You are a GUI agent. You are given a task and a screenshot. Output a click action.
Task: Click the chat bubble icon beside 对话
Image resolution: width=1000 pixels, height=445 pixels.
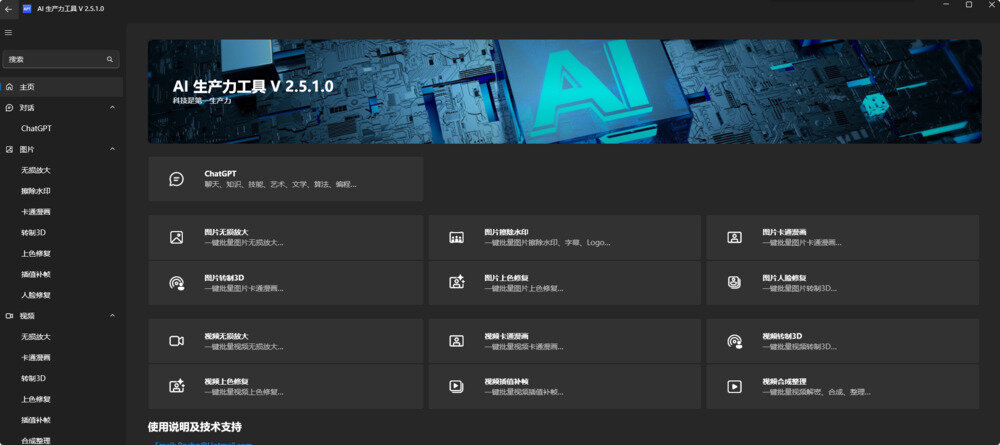[x=9, y=108]
